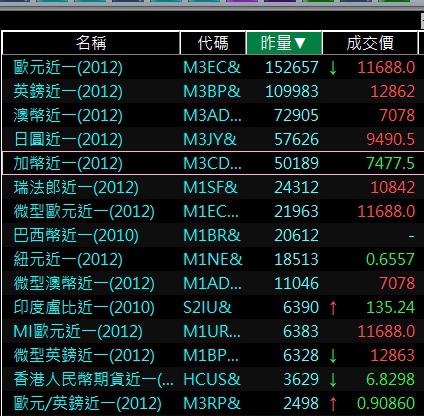Click code S2IU& cell
The width and height of the screenshot is (424, 416).
pyautogui.click(x=207, y=308)
